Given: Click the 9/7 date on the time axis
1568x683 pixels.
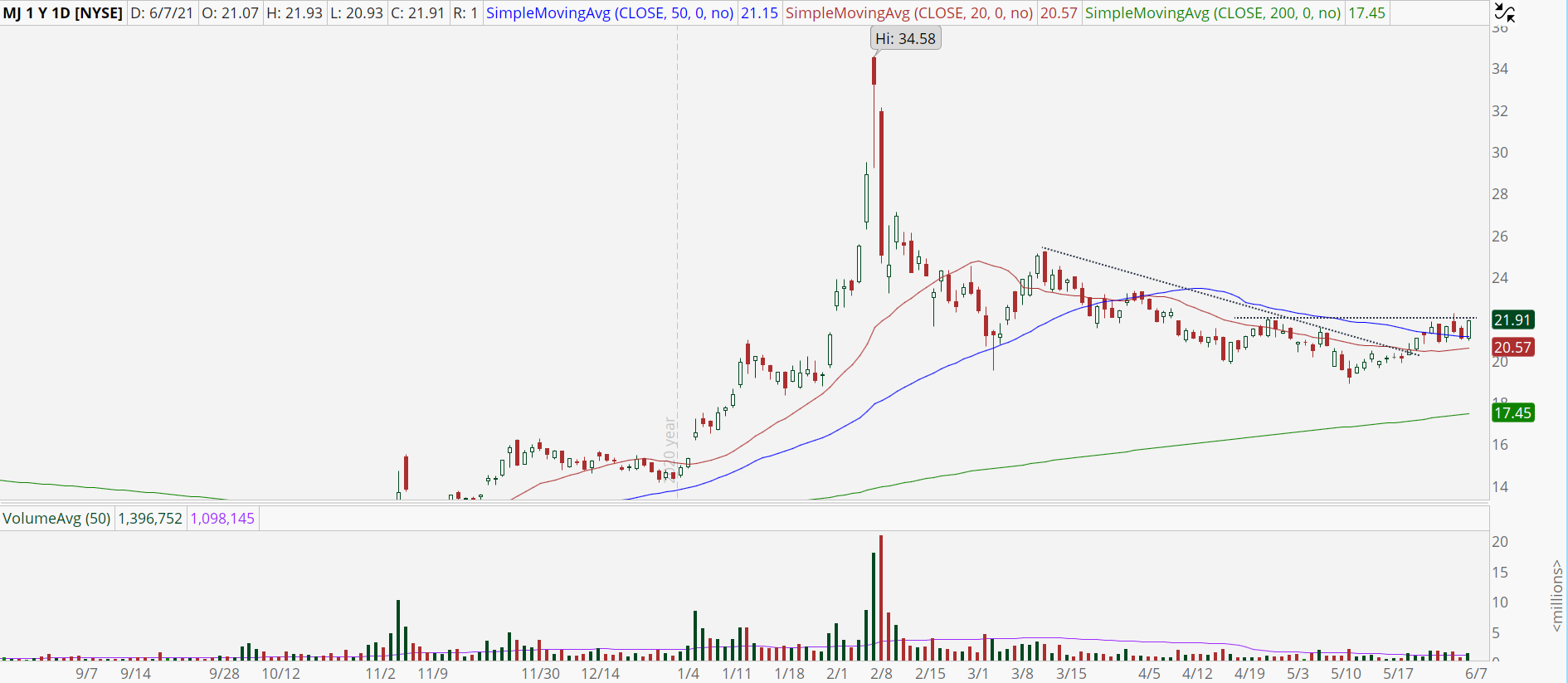Looking at the screenshot, I should click(86, 673).
